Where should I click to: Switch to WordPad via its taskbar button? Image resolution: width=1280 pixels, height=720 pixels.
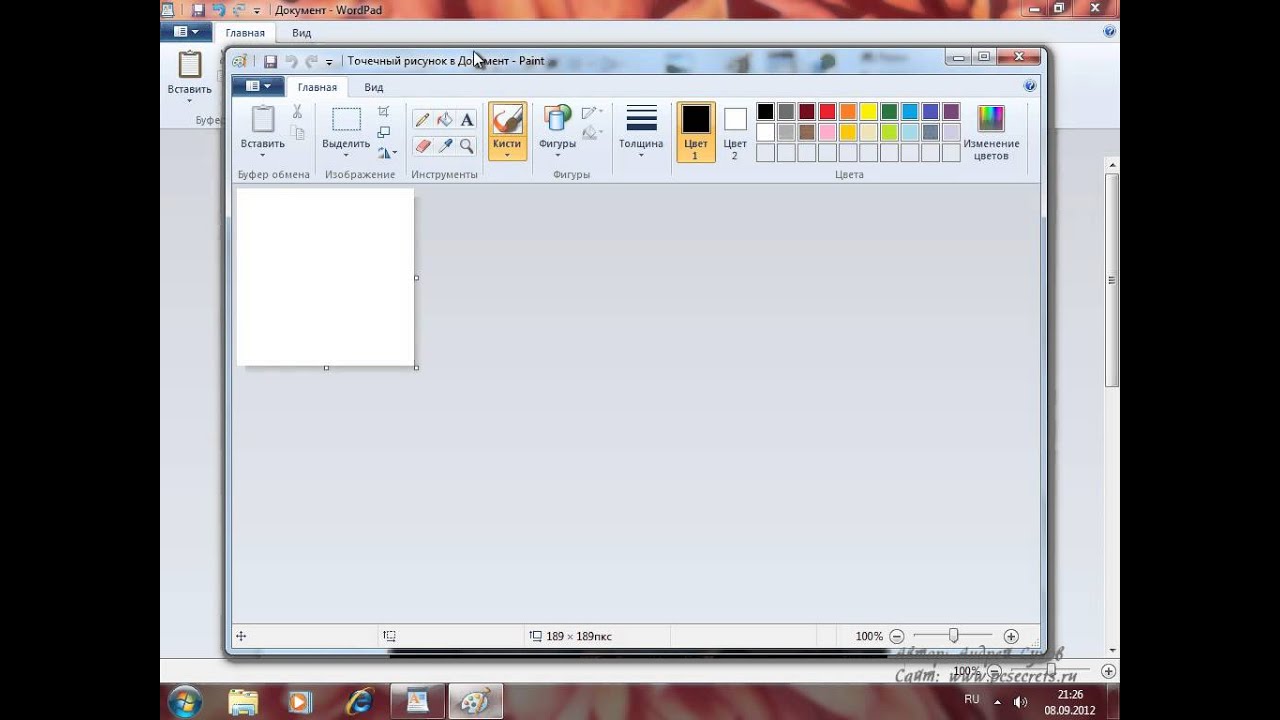pyautogui.click(x=417, y=702)
